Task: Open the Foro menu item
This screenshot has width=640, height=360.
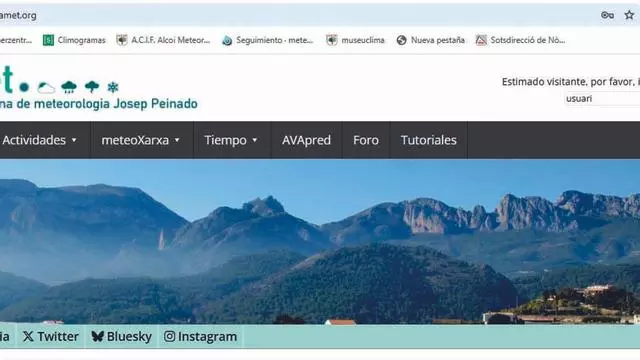Action: tap(366, 140)
